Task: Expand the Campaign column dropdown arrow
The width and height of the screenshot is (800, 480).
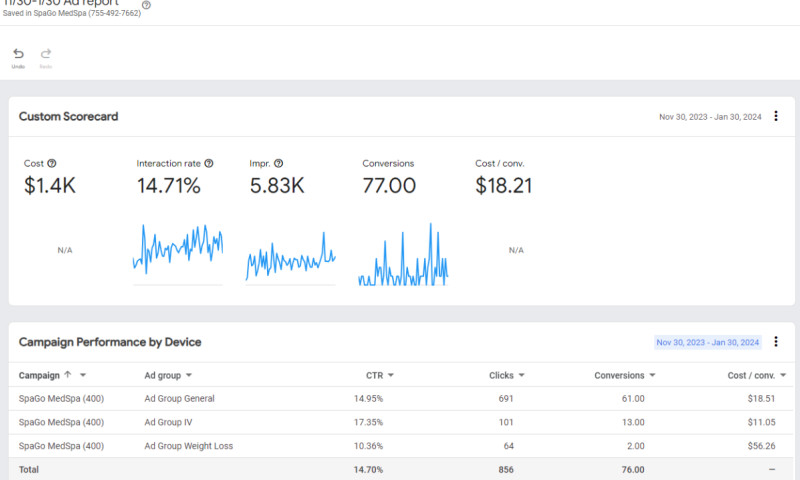Action: 83,375
